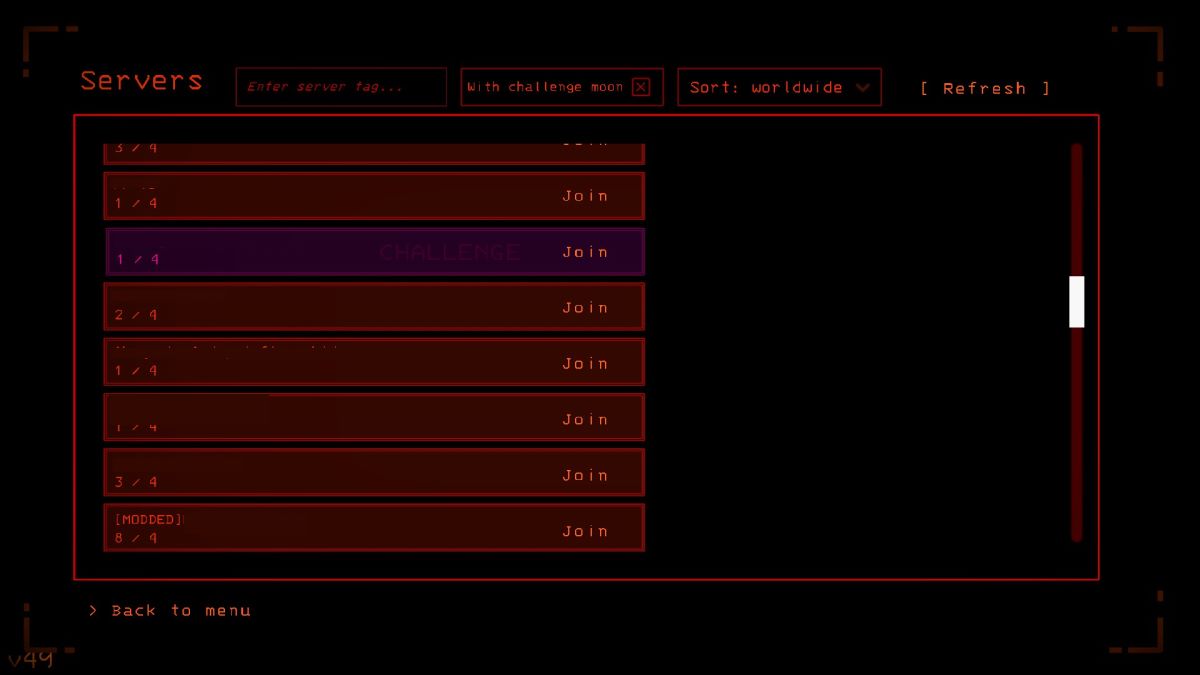
Task: Join the 1/4 server just above CHALLENGE row
Action: tap(585, 196)
